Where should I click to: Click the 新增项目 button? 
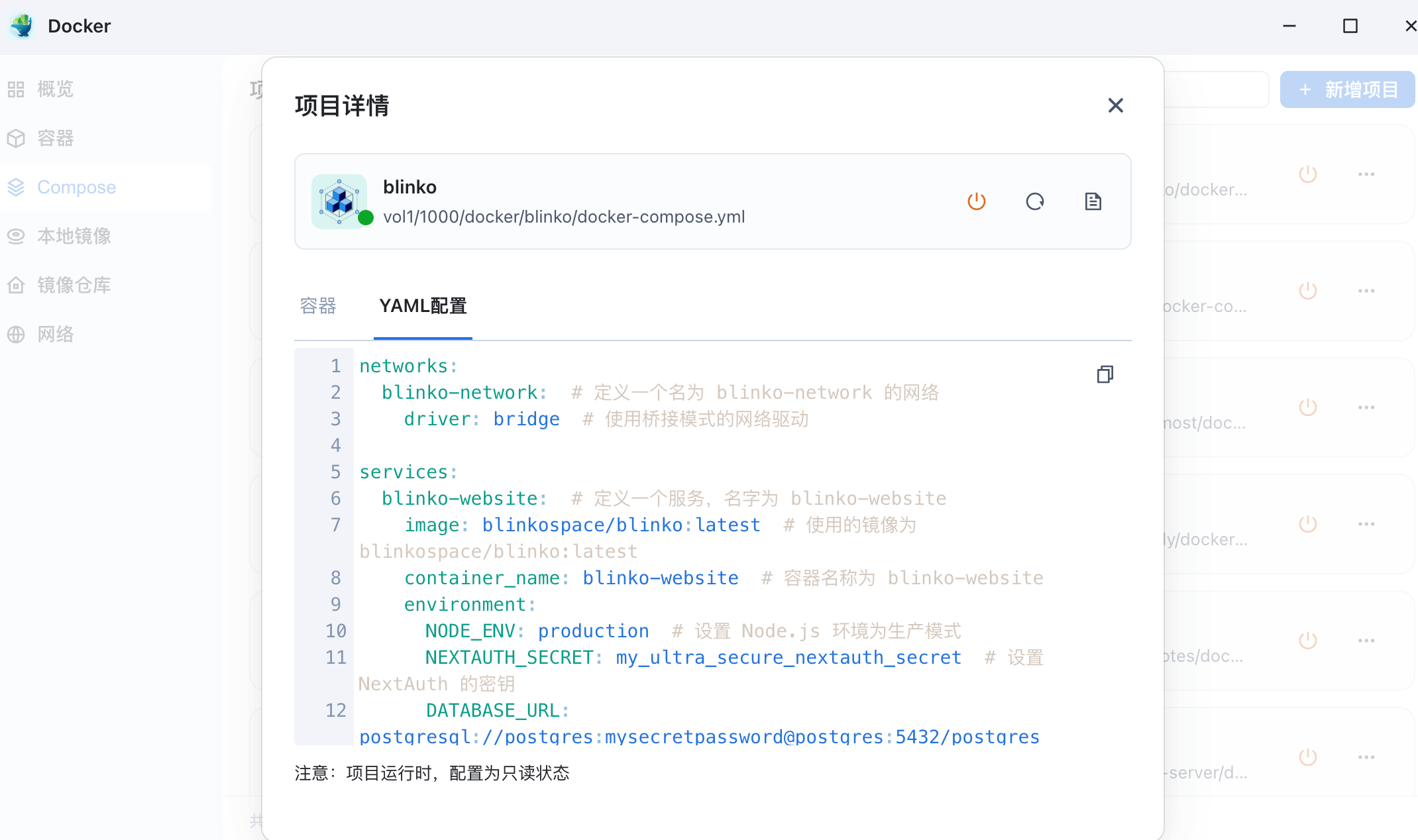[1347, 89]
